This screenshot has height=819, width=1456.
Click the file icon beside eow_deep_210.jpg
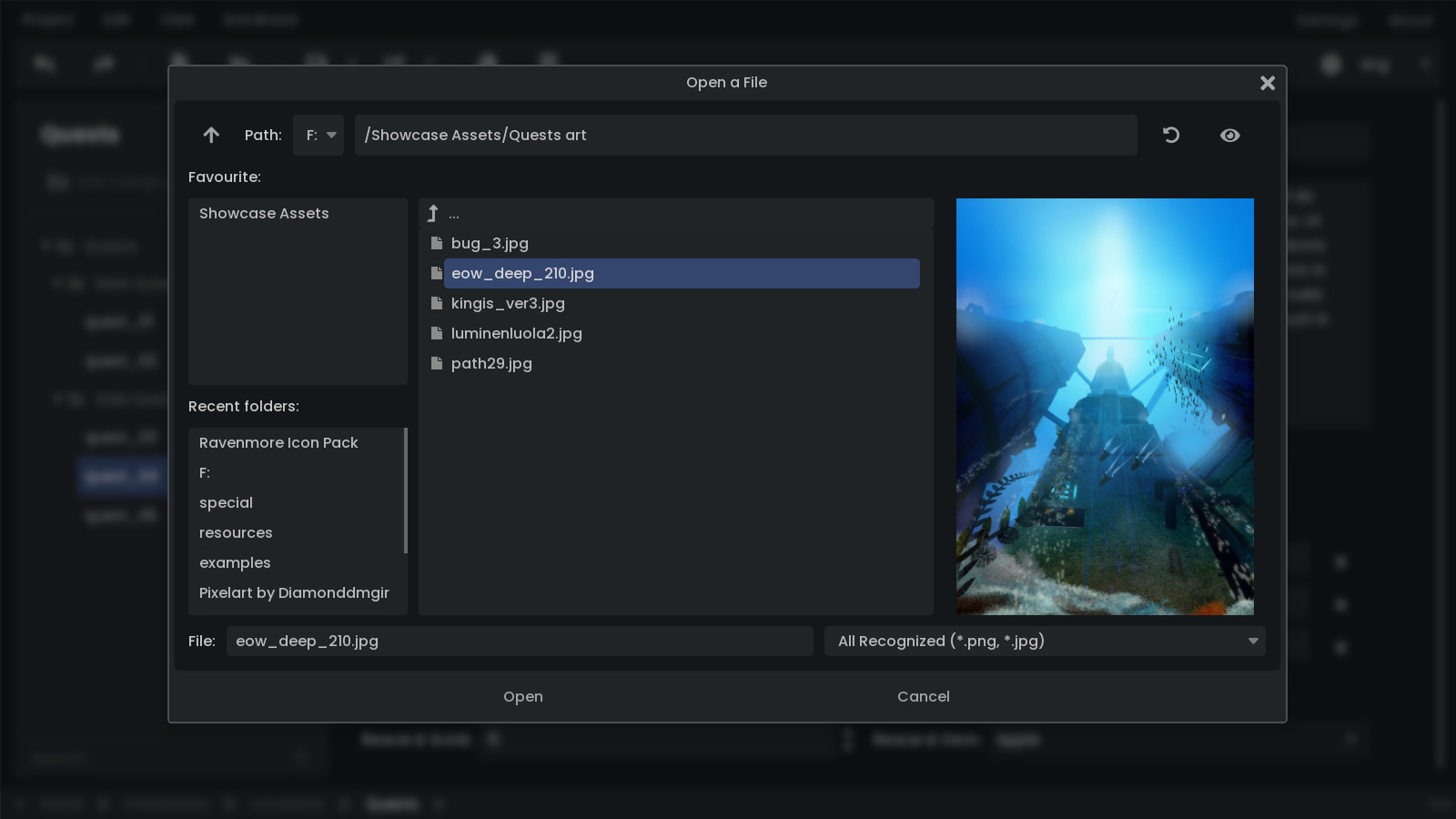437,273
